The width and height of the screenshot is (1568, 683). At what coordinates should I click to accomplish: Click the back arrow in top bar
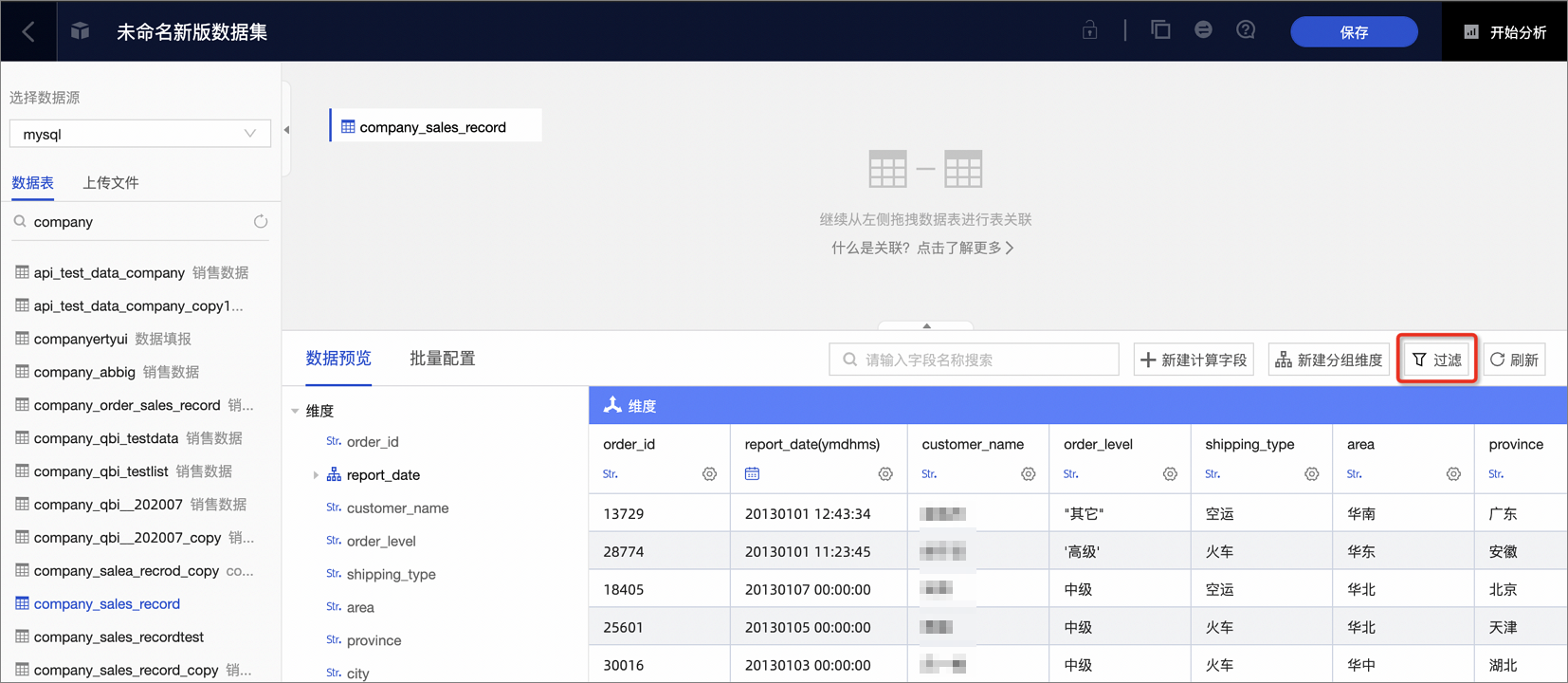click(28, 31)
